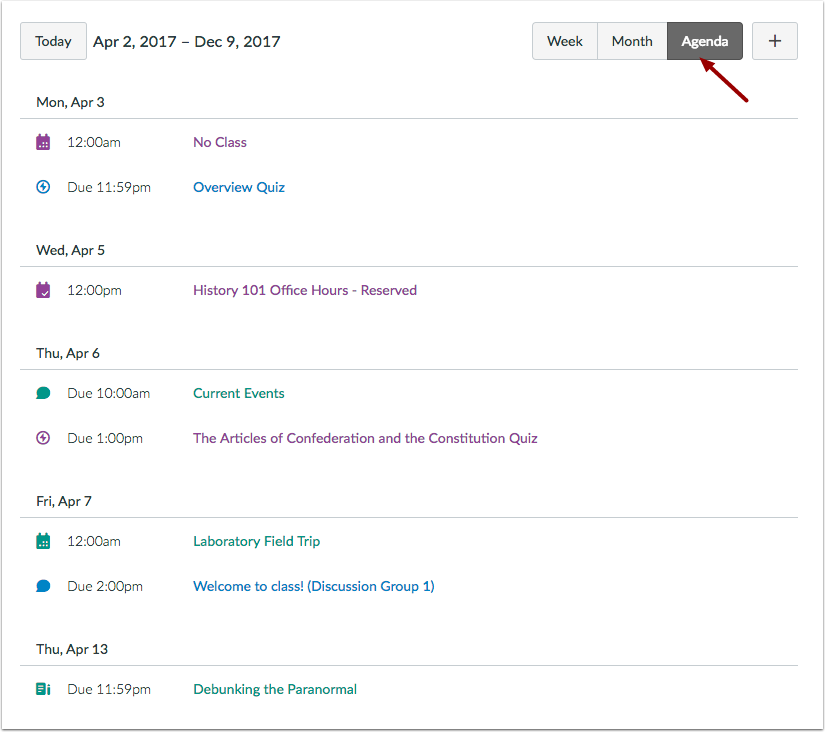The height and width of the screenshot is (732, 825).
Task: Click the Due 11:59pm time for Debunking the Paranormal
Action: (109, 689)
